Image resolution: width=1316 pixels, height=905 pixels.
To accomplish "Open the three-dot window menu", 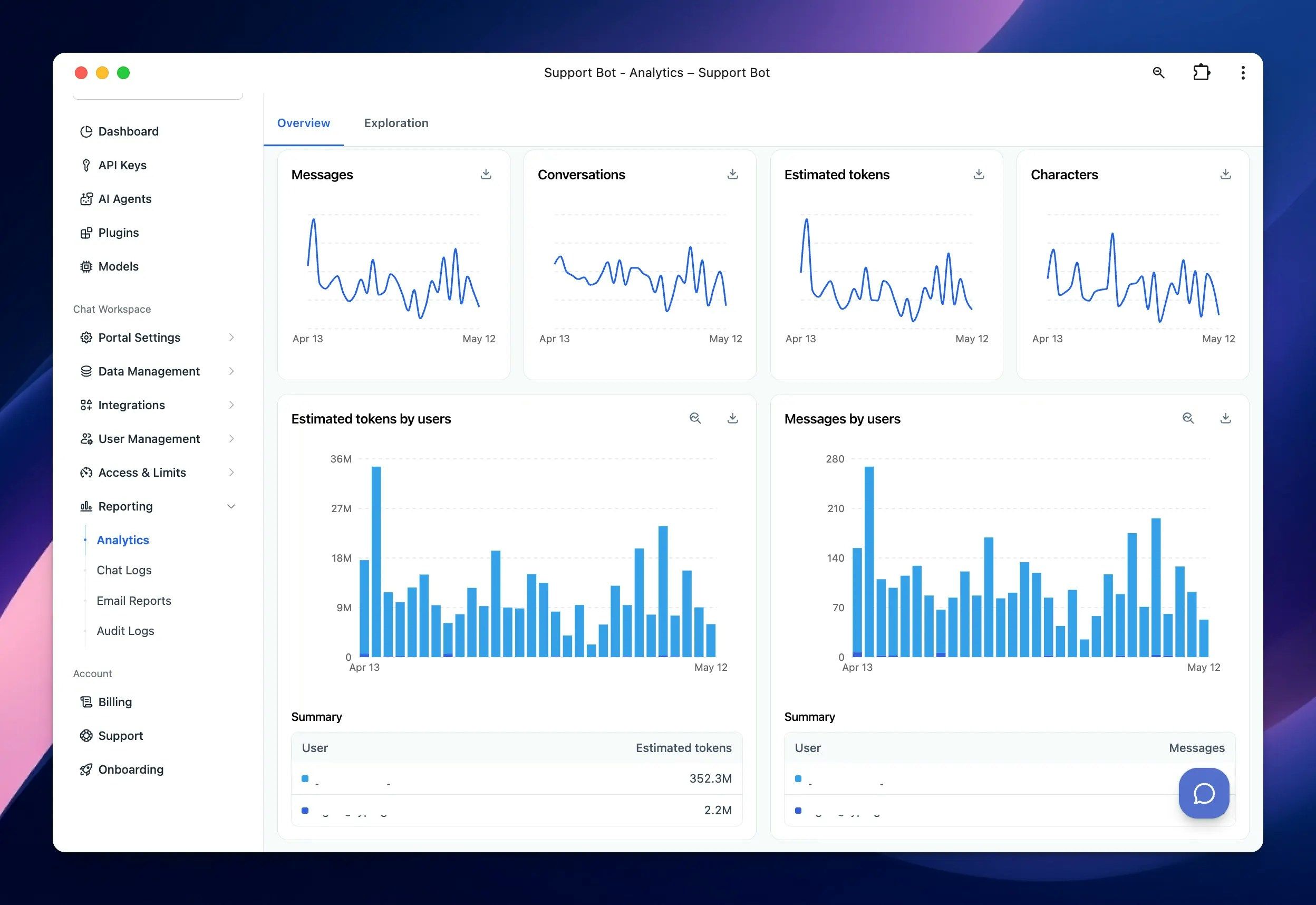I will point(1243,73).
